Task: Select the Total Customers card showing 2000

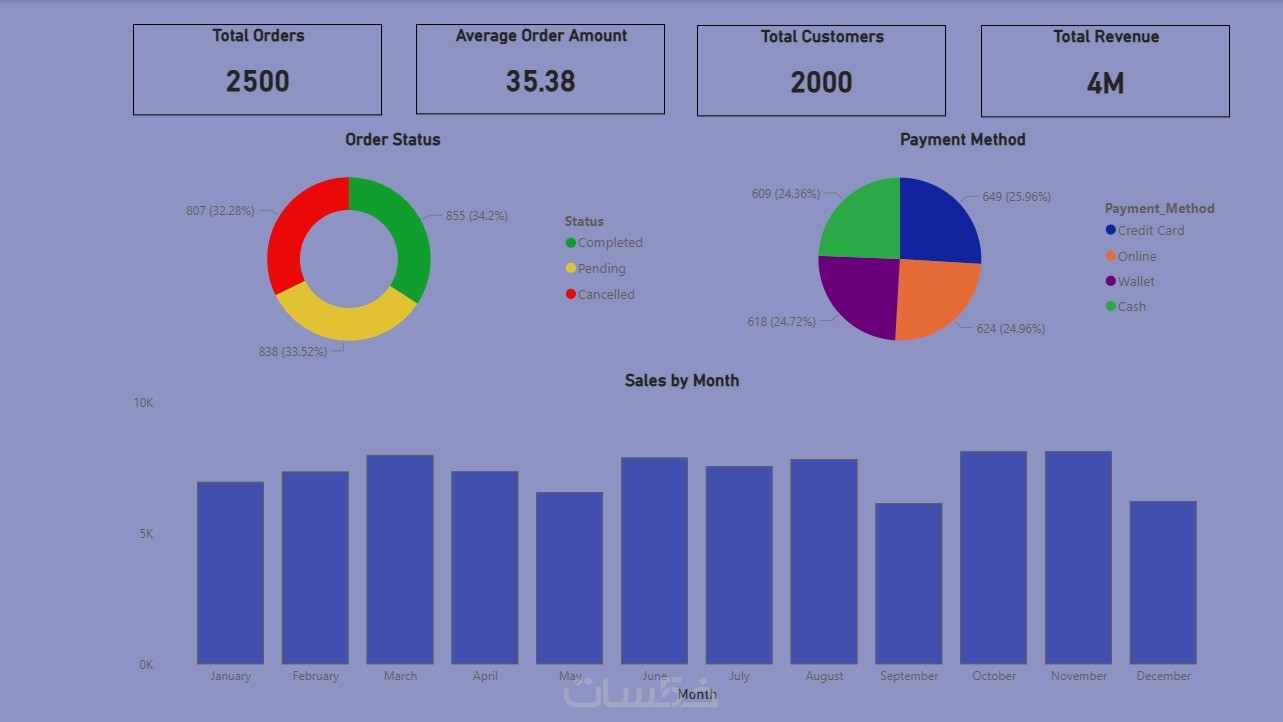Action: 821,70
